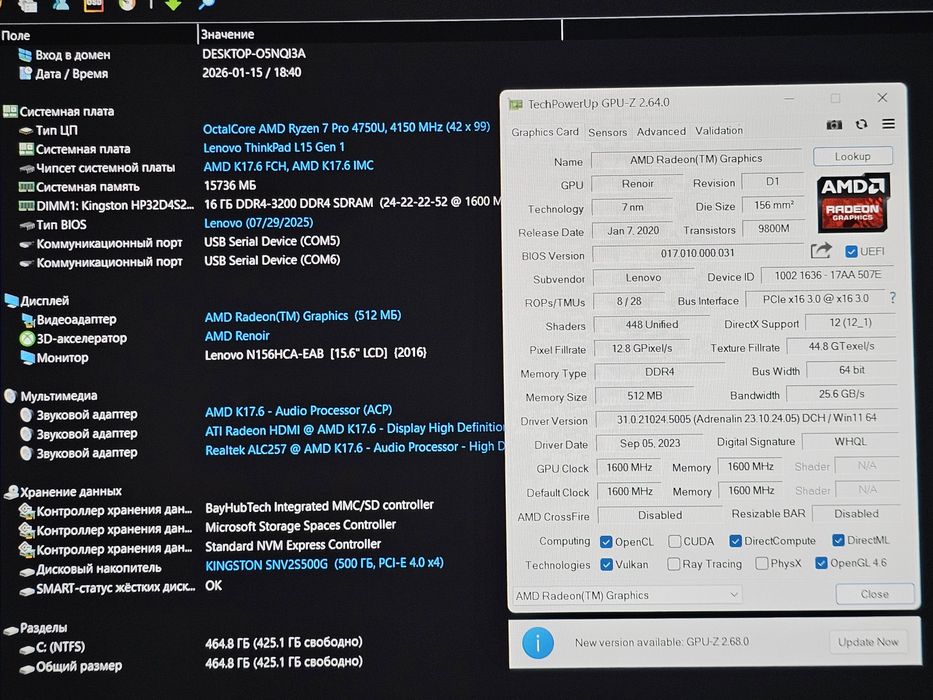The width and height of the screenshot is (933, 700).
Task: Toggle the CUDA checkbox
Action: (x=674, y=541)
